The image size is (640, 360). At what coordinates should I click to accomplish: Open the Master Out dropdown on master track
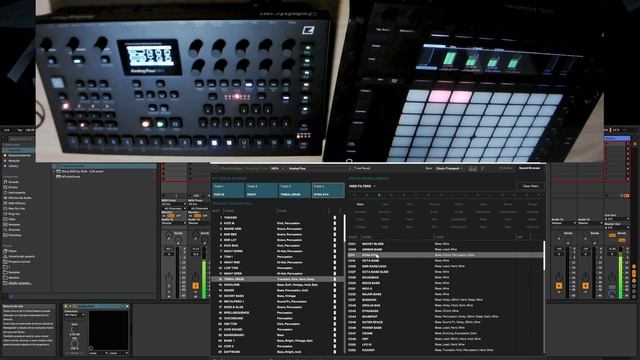616,228
